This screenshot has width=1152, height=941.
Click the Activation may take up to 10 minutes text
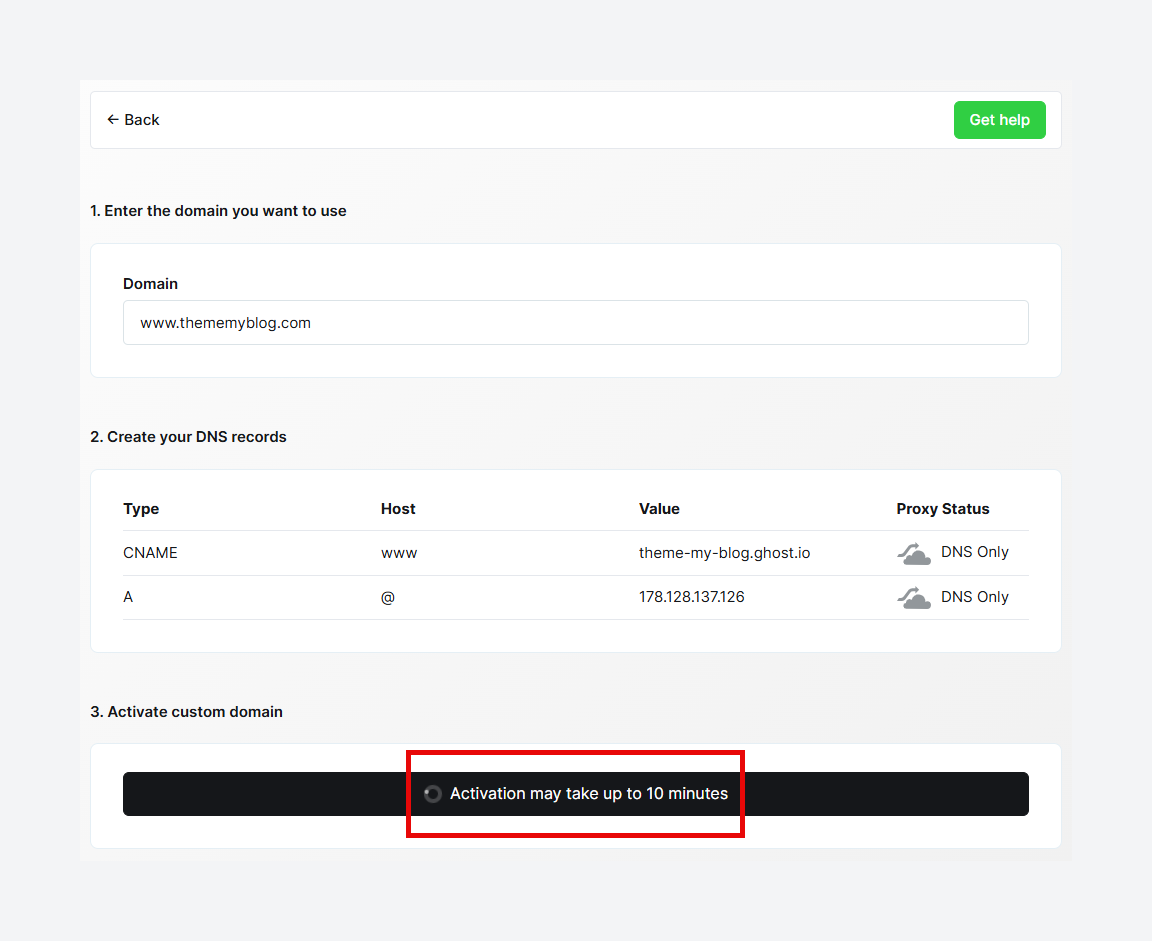[589, 793]
